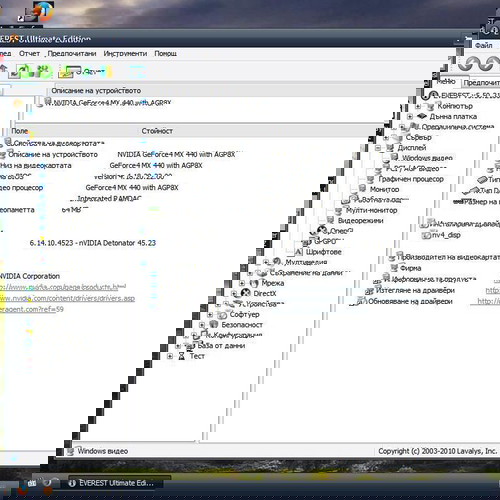Click the Описание на устройството list header
Image resolution: width=500 pixels, height=500 pixels.
[96, 91]
